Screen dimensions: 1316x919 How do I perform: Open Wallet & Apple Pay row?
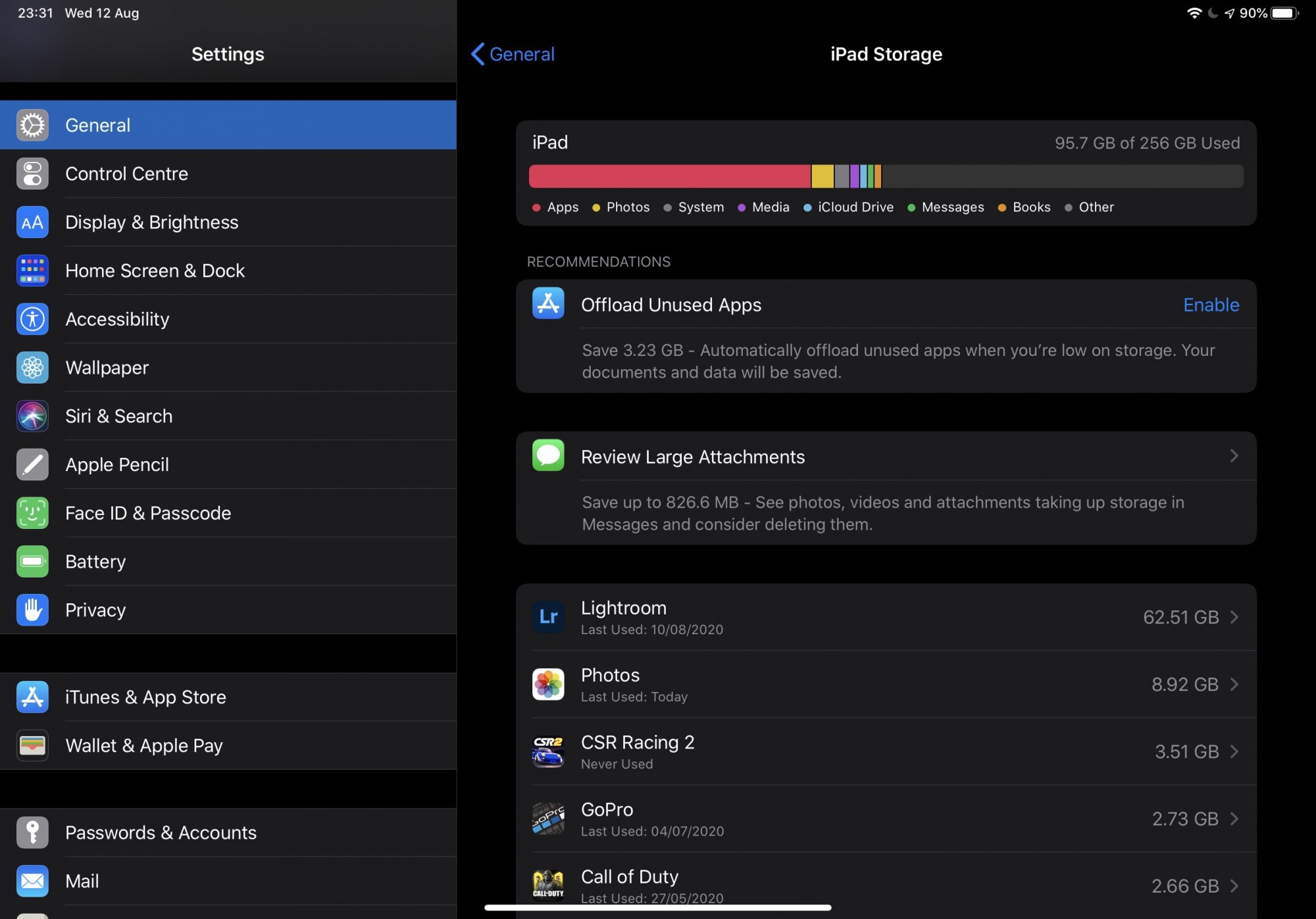pyautogui.click(x=228, y=745)
